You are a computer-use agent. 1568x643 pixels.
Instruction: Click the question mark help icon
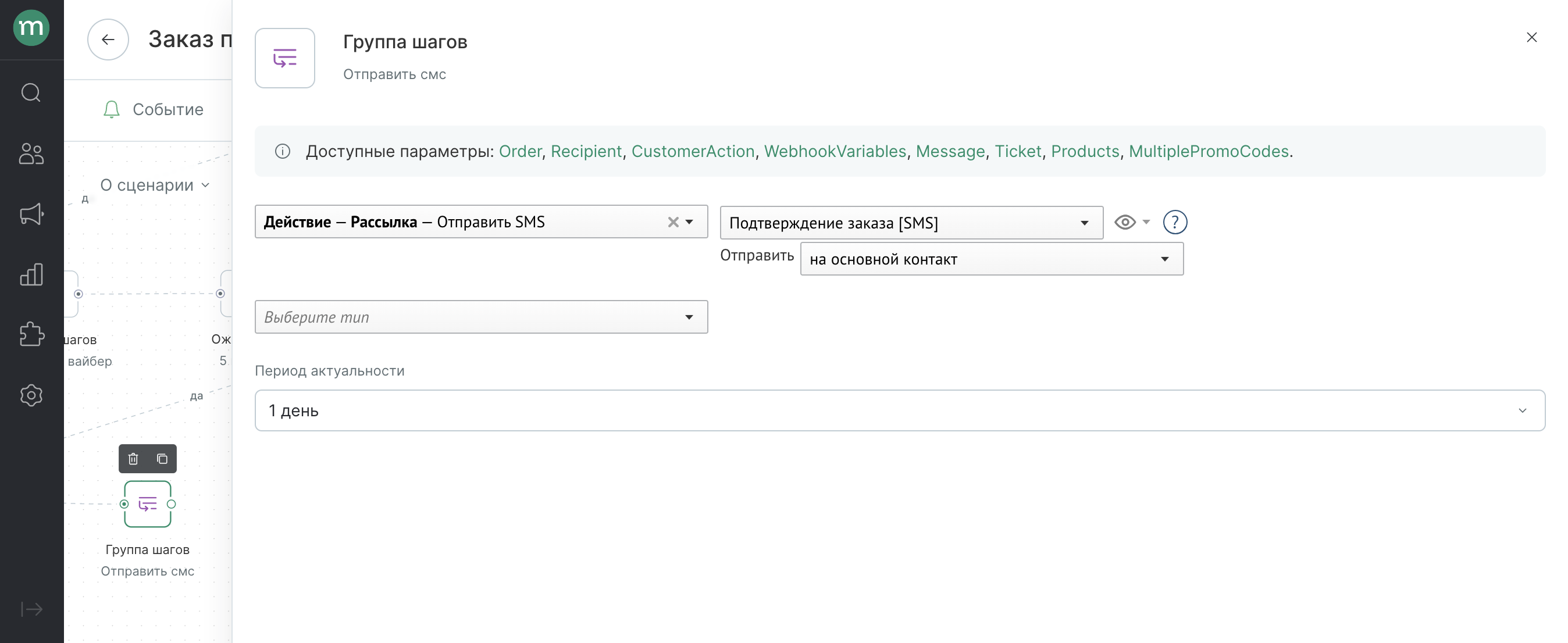[1175, 222]
